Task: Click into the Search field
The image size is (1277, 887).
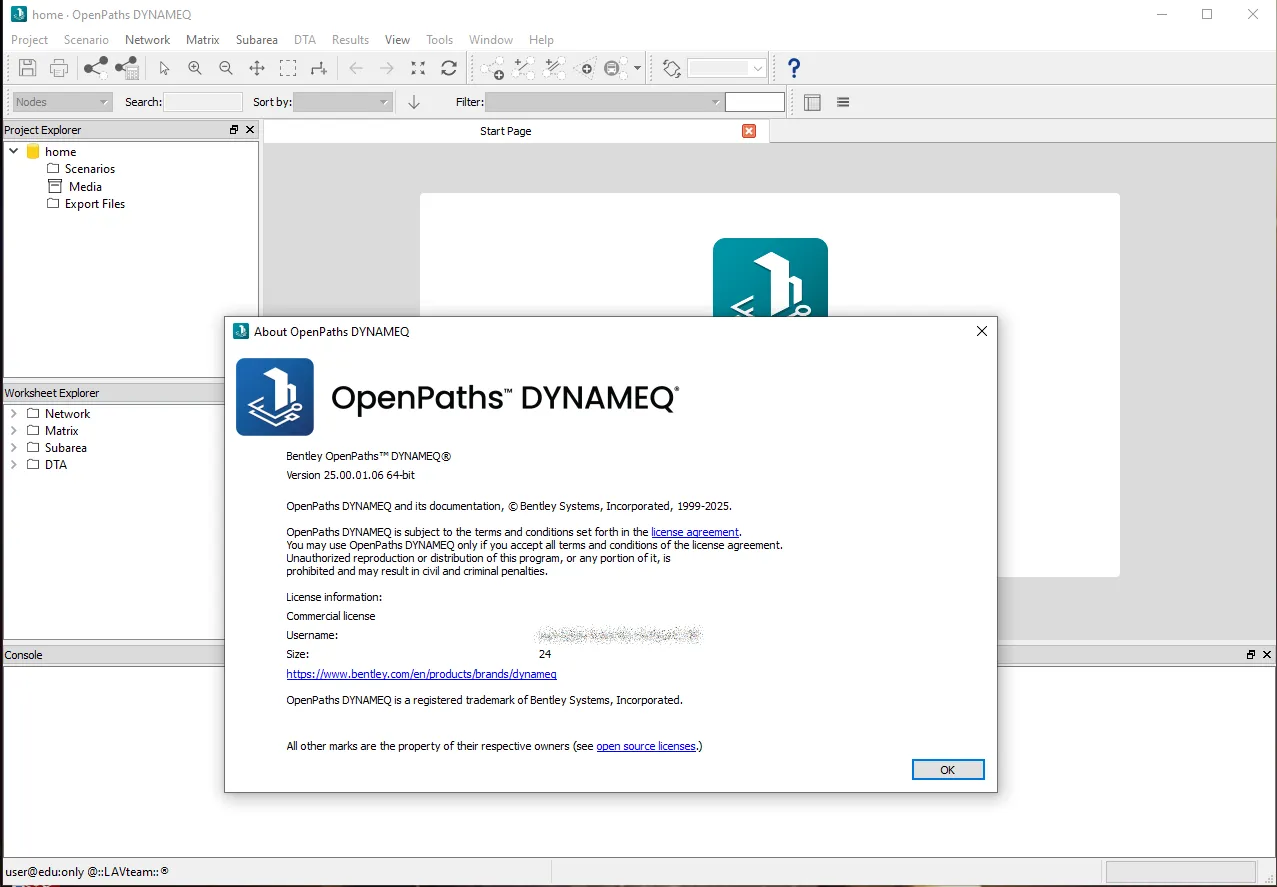Action: pos(203,102)
